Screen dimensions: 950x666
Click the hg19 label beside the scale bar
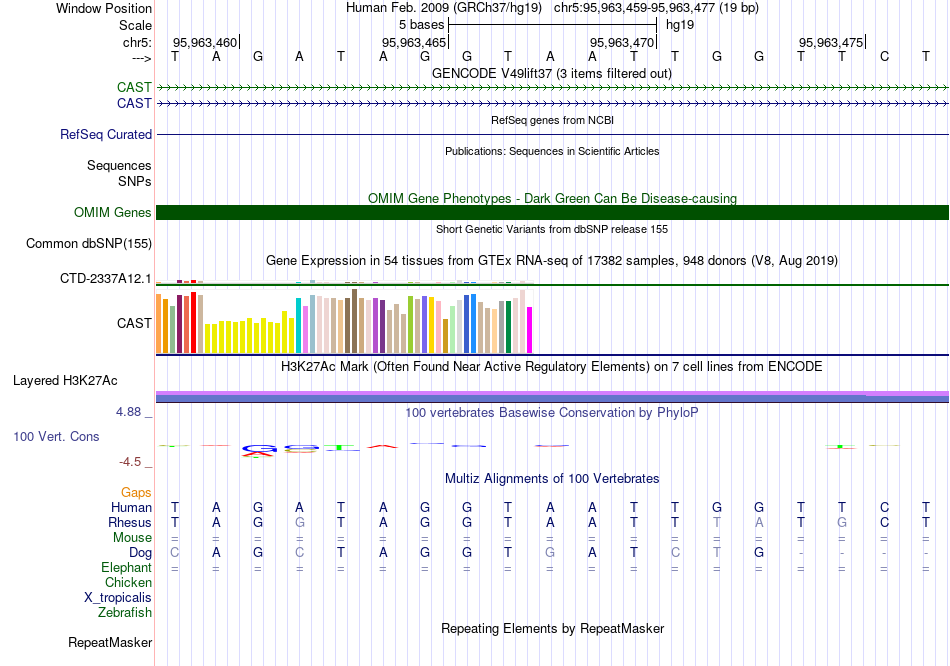[680, 25]
